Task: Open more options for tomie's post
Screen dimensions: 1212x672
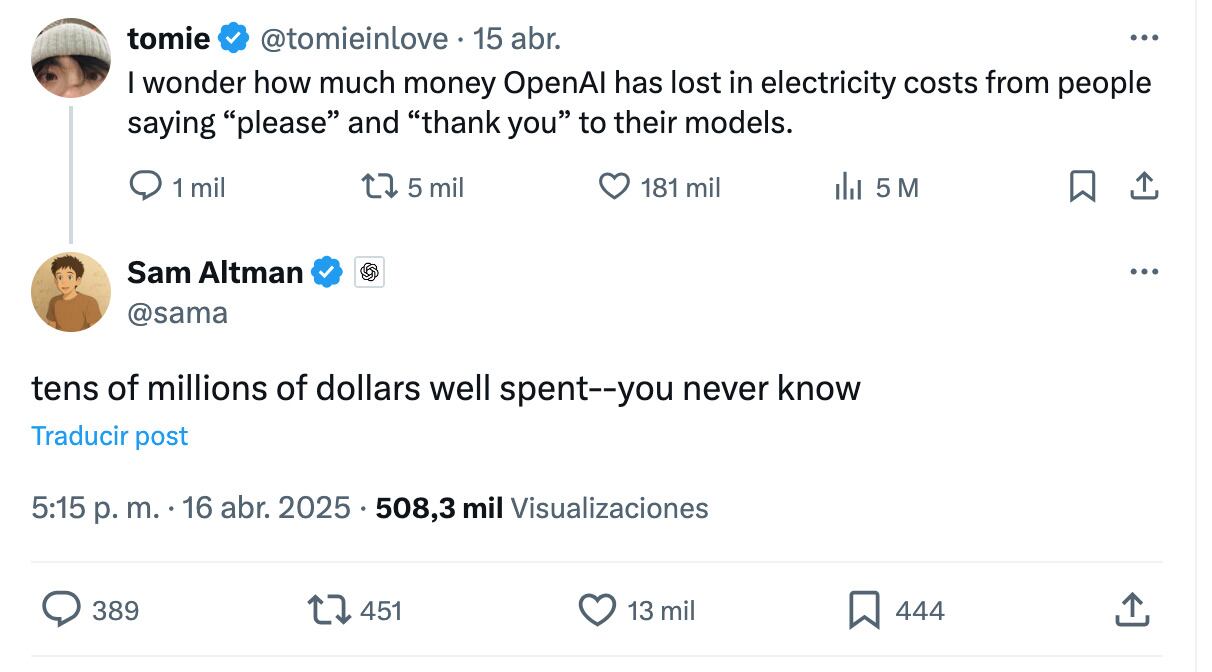Action: (x=1143, y=39)
